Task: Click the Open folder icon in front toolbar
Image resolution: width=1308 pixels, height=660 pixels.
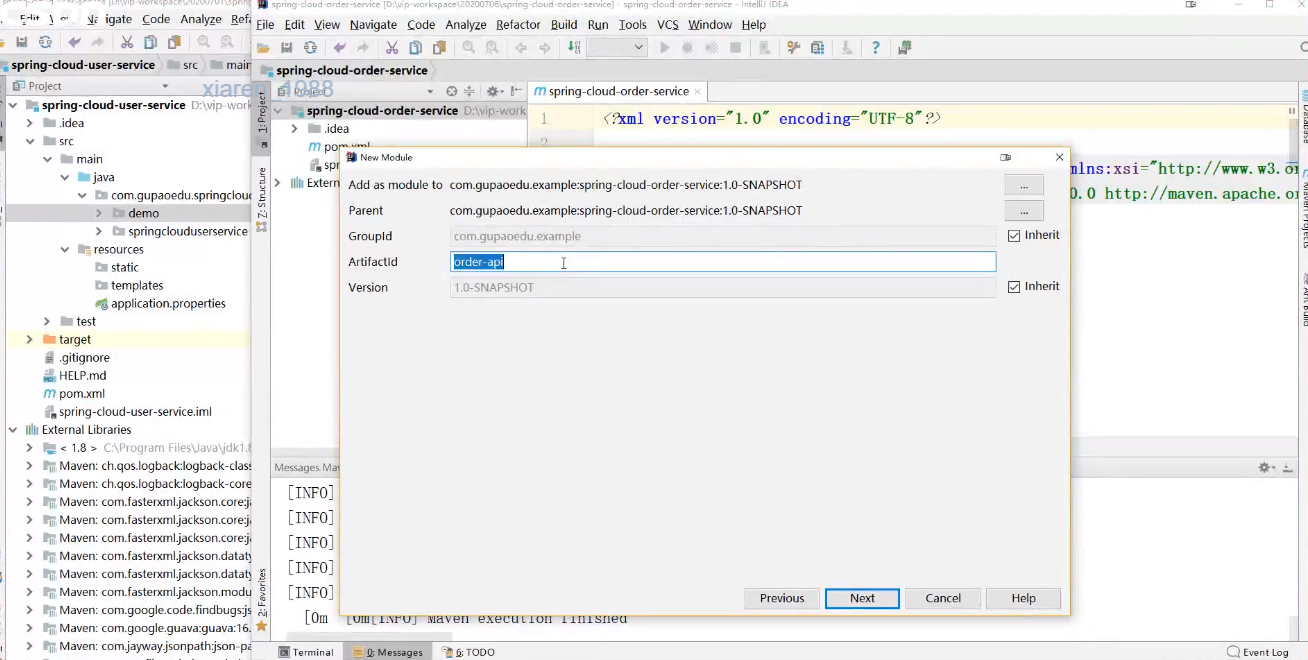Action: click(263, 48)
